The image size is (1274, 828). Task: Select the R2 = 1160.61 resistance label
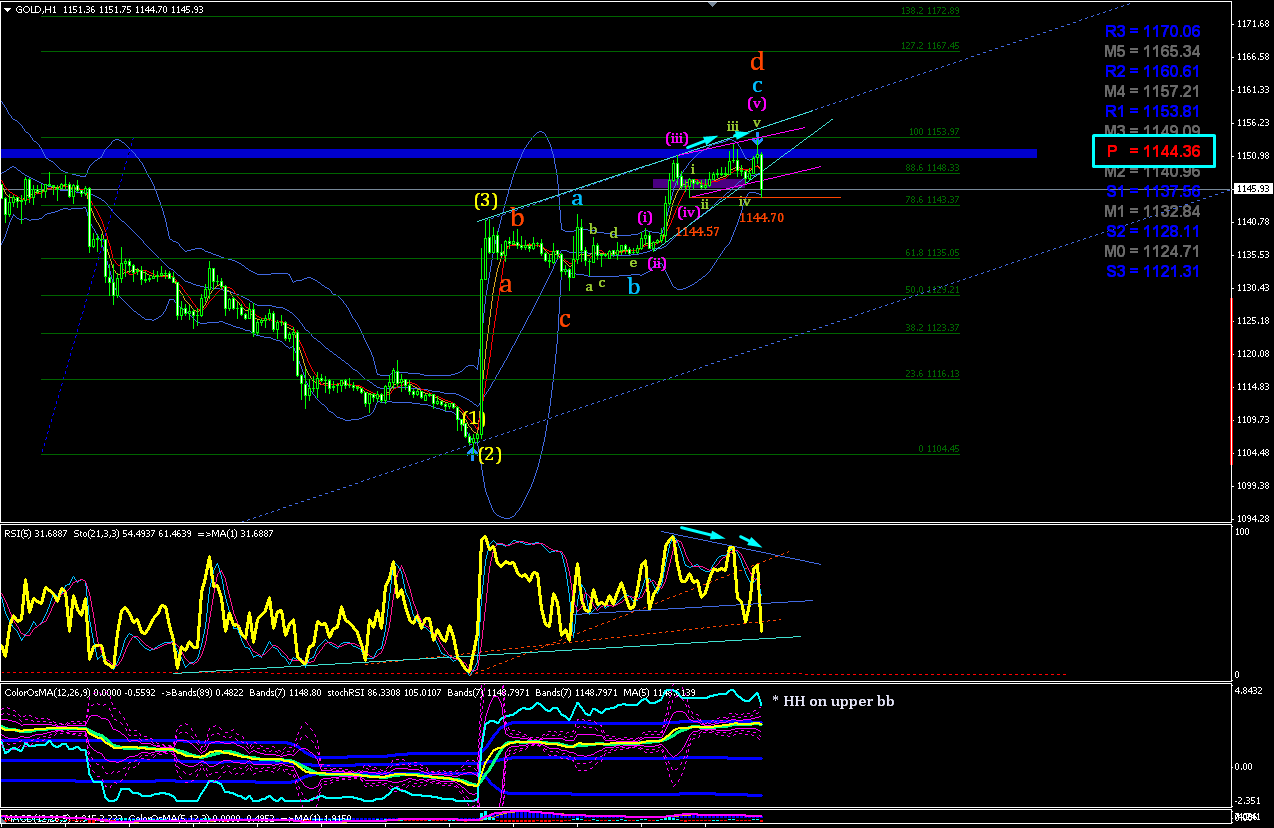(x=1152, y=71)
